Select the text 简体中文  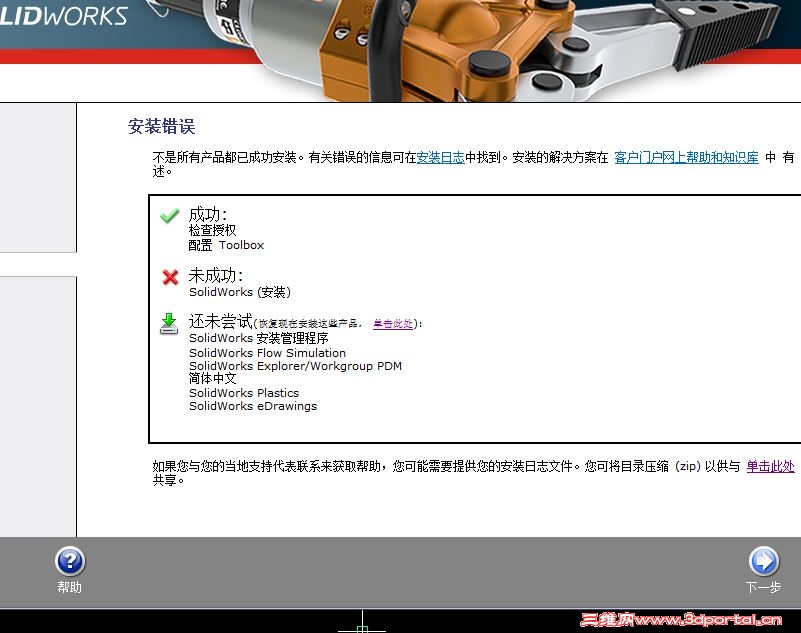tap(213, 379)
